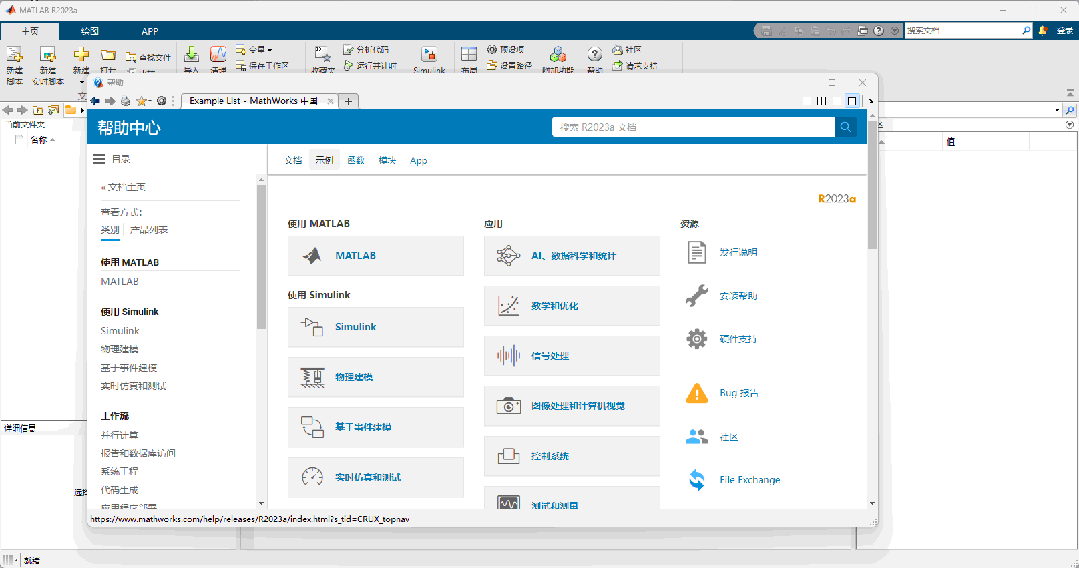Click the New Live Script icon

coord(47,55)
